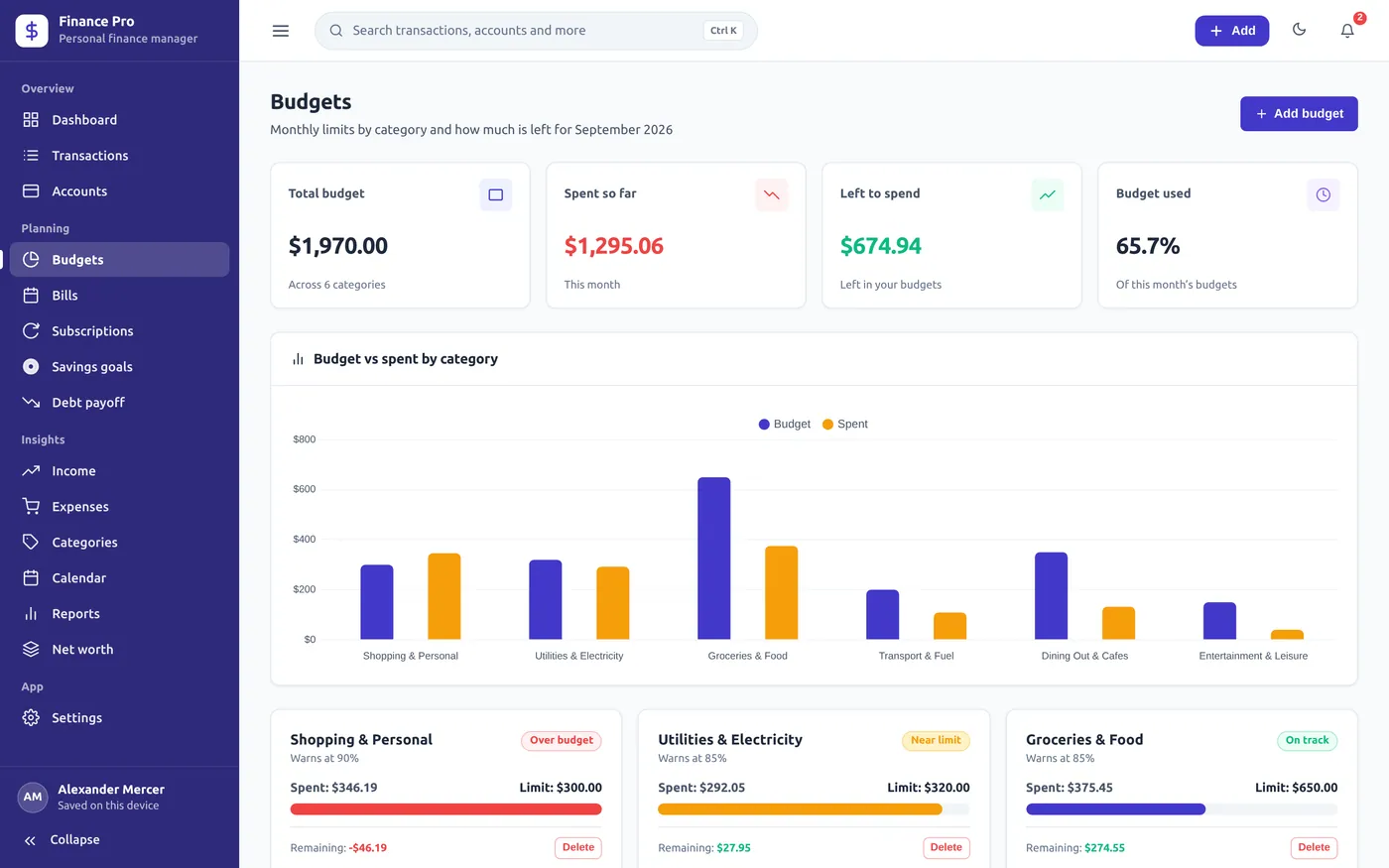Click the Ctrl K shortcut hint
This screenshot has width=1389, height=868.
pyautogui.click(x=723, y=31)
